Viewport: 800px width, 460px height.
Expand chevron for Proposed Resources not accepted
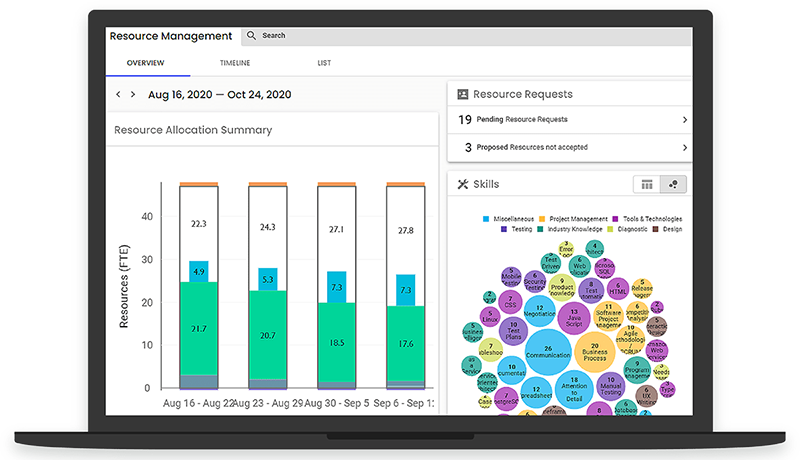click(684, 148)
